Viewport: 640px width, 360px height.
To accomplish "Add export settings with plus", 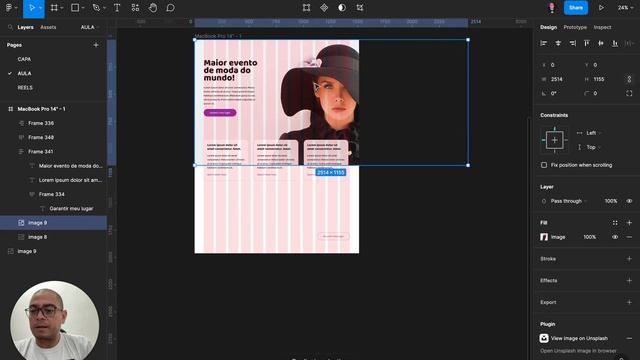I will click(x=629, y=302).
